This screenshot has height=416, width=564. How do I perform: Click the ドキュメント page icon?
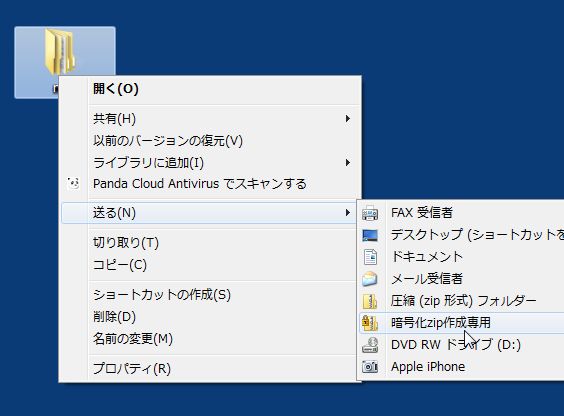click(370, 257)
